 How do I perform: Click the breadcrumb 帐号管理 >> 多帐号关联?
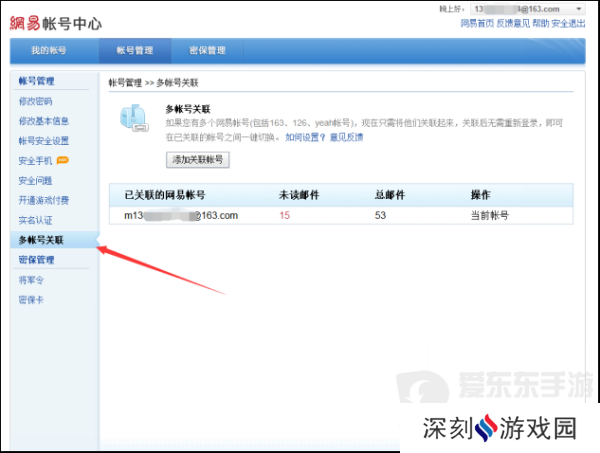click(x=153, y=83)
